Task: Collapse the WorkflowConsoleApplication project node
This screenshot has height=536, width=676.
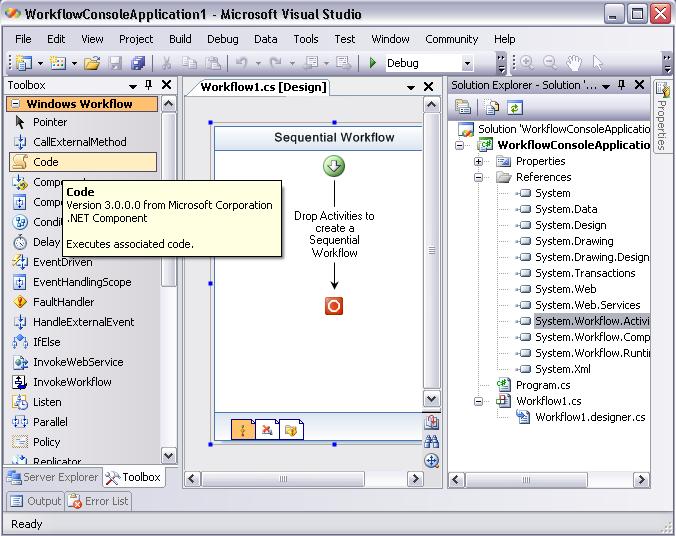Action: click(x=460, y=145)
